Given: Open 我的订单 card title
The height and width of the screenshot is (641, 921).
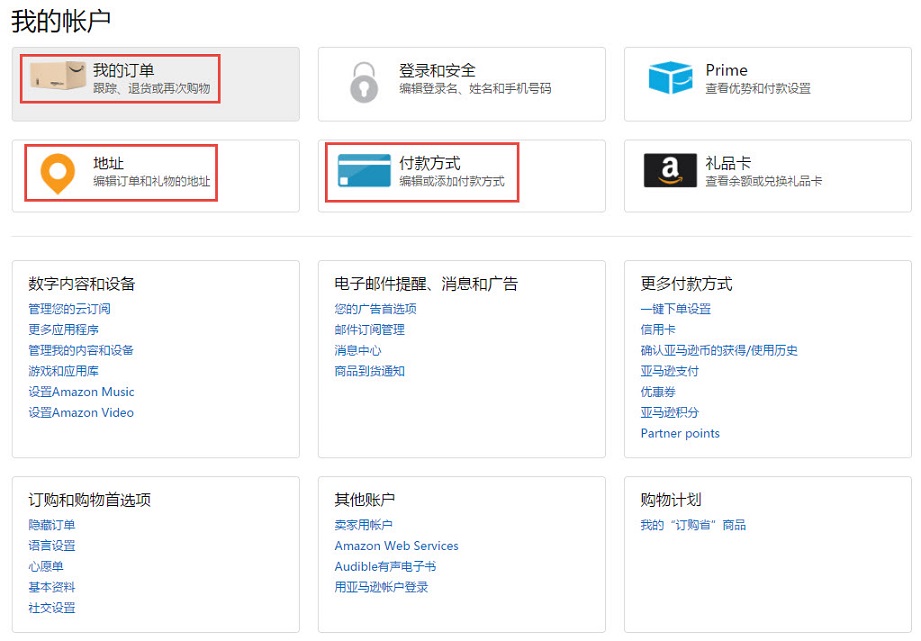Looking at the screenshot, I should [x=123, y=71].
